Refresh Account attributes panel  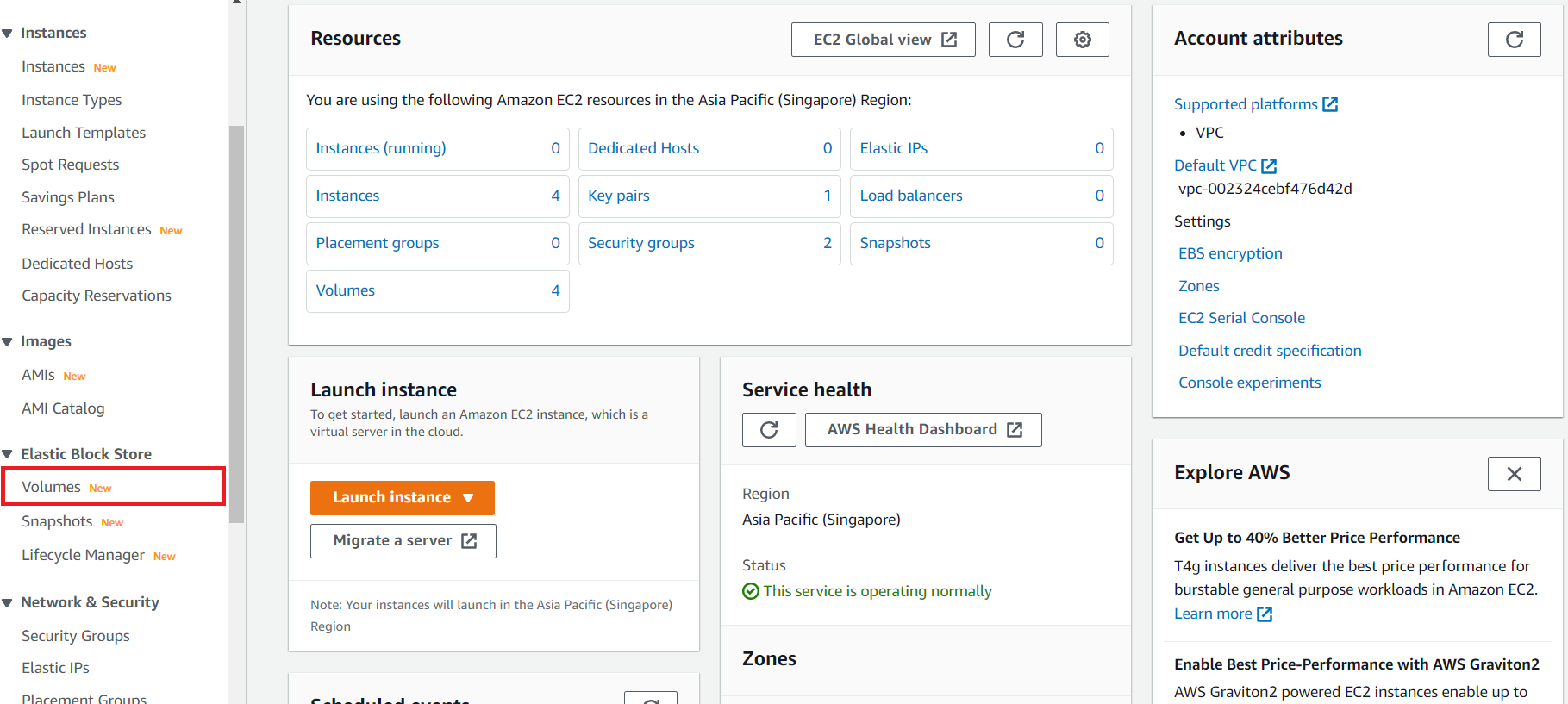1514,40
